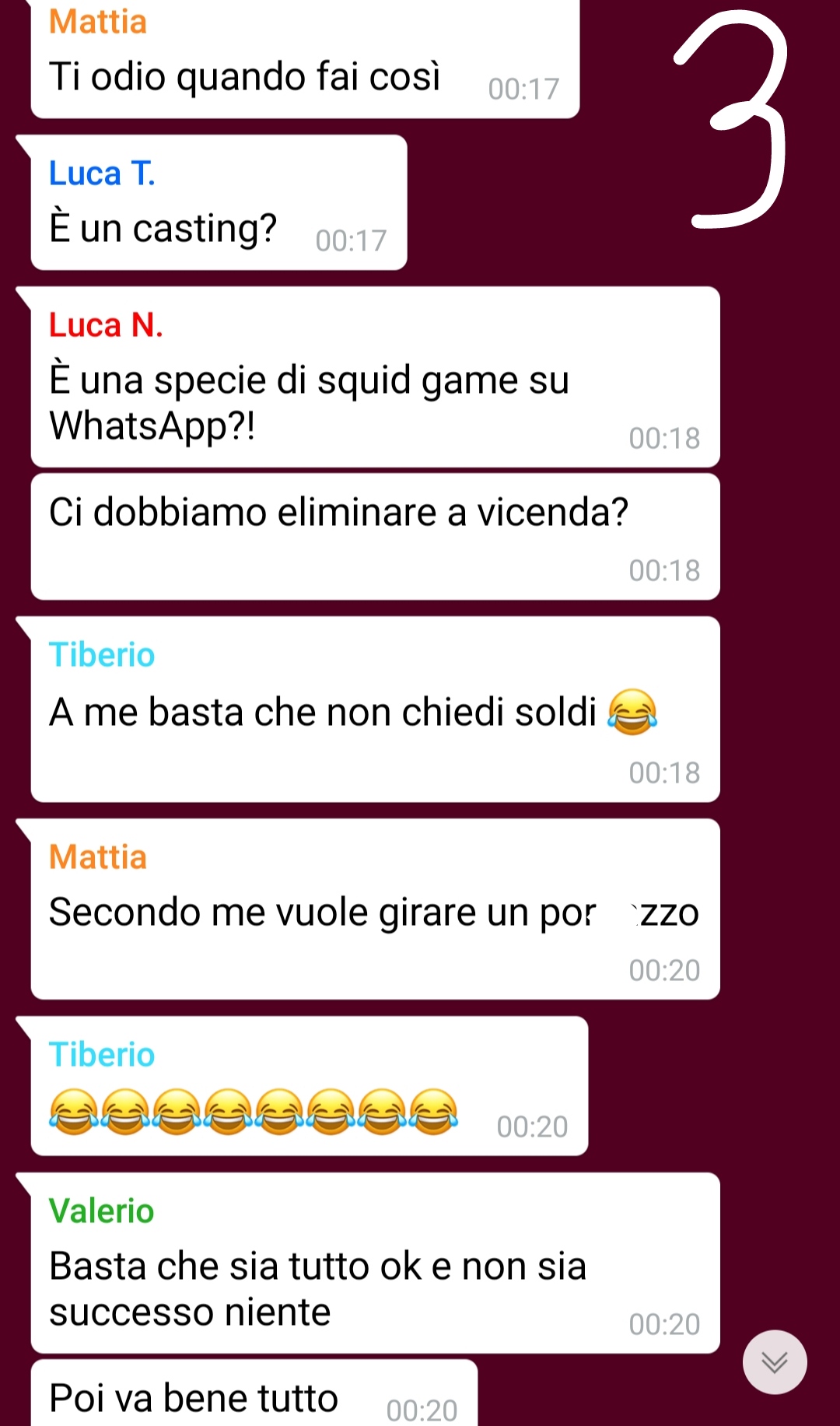Select 'A me basta che non chiedi soldi' message

click(375, 709)
